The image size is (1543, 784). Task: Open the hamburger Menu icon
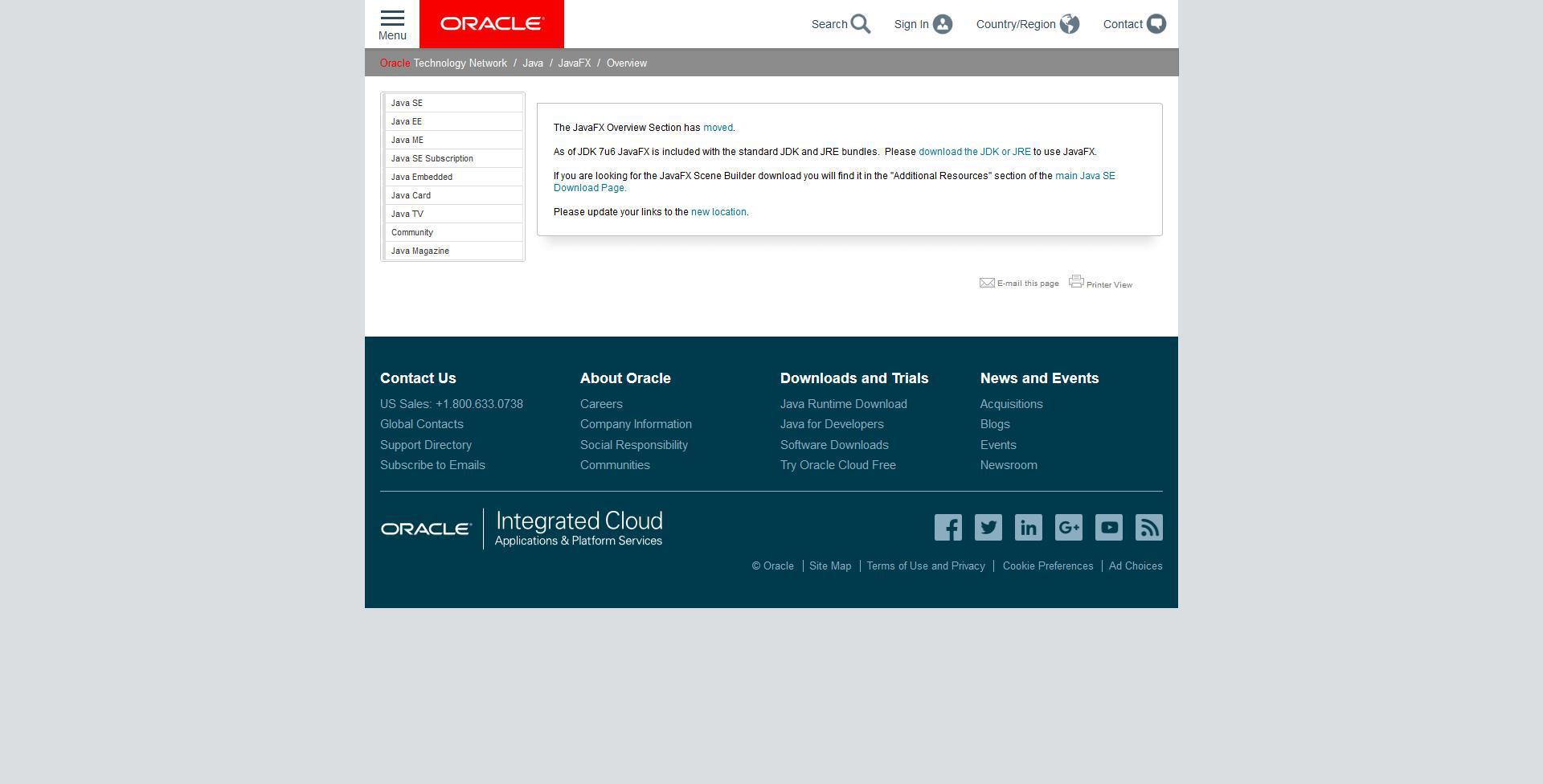tap(392, 18)
